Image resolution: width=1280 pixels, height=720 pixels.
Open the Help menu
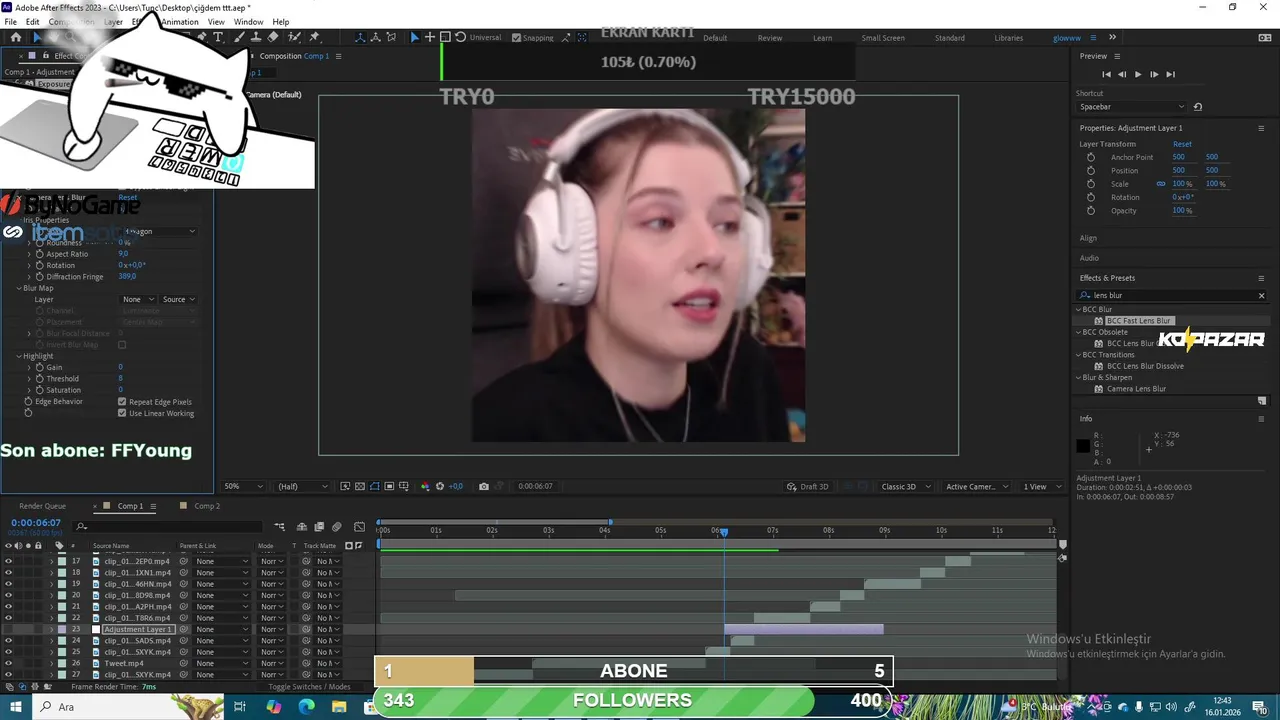[281, 21]
